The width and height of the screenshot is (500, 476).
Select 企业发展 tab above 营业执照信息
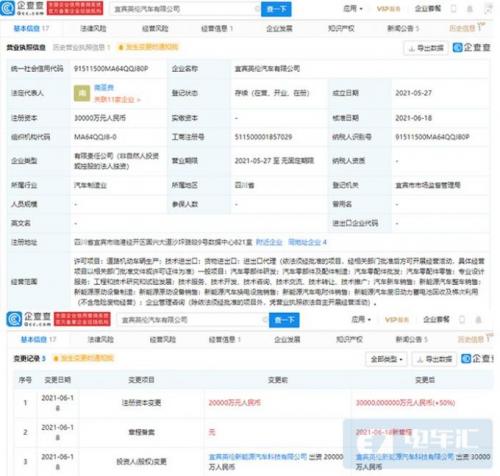(279, 28)
